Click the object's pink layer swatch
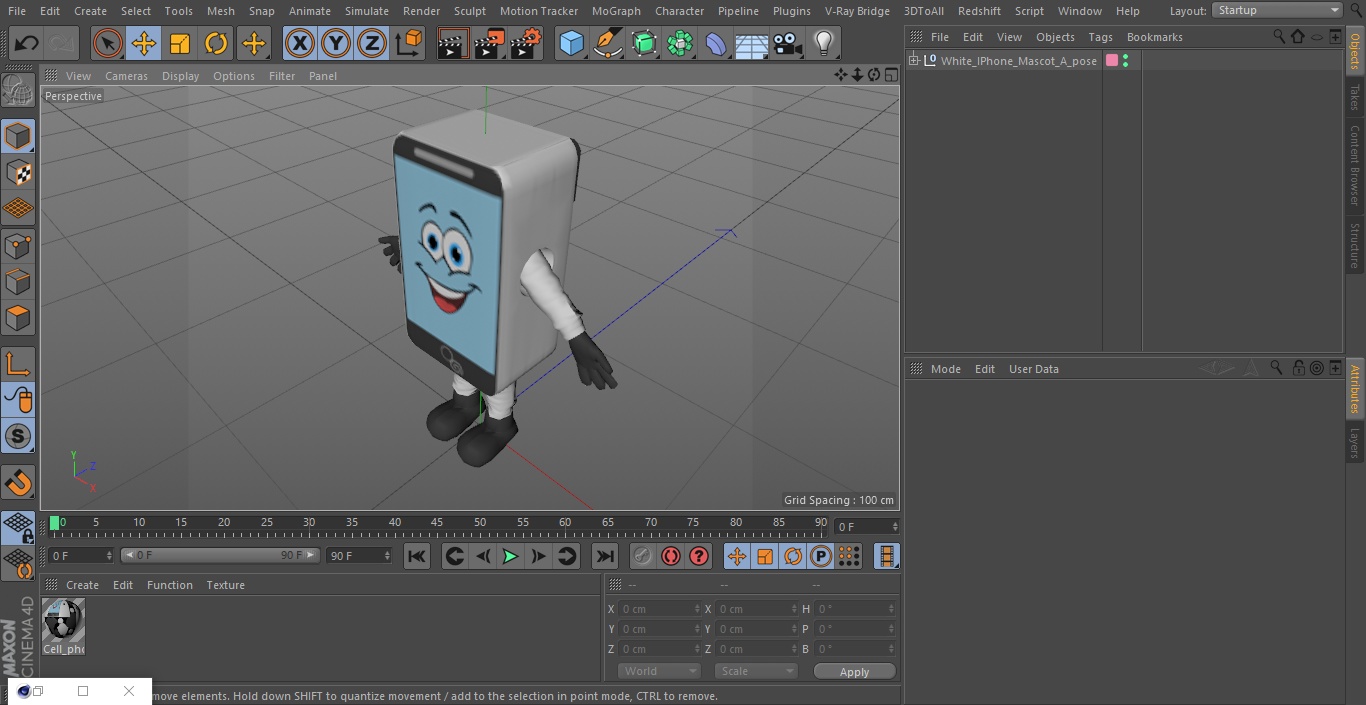This screenshot has width=1366, height=705. click(x=1111, y=61)
